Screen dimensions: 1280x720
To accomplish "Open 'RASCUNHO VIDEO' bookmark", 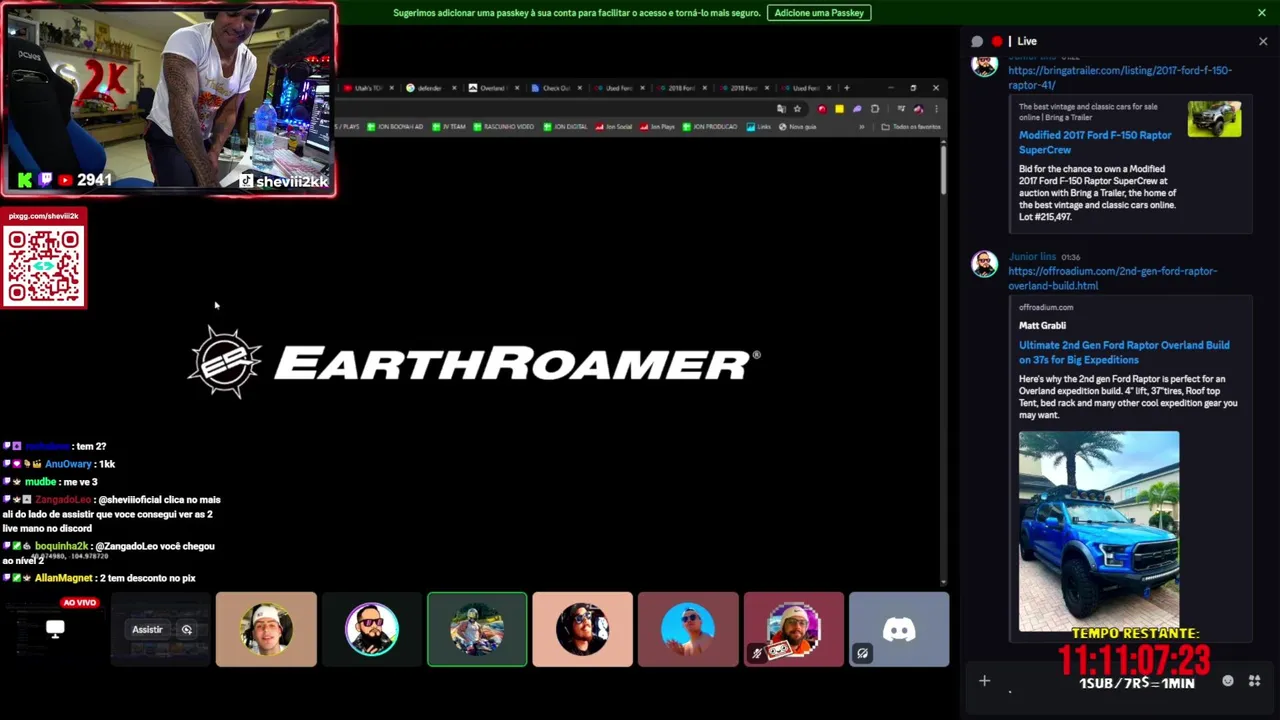I will pos(504,127).
